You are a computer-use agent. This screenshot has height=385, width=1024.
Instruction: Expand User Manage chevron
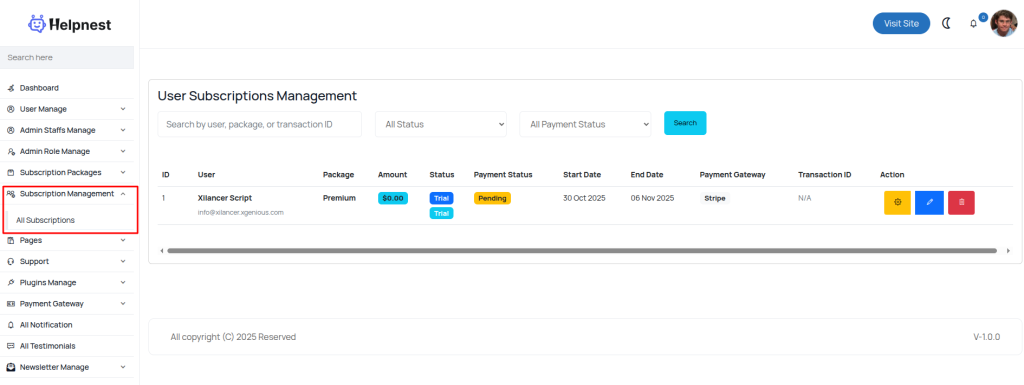123,109
